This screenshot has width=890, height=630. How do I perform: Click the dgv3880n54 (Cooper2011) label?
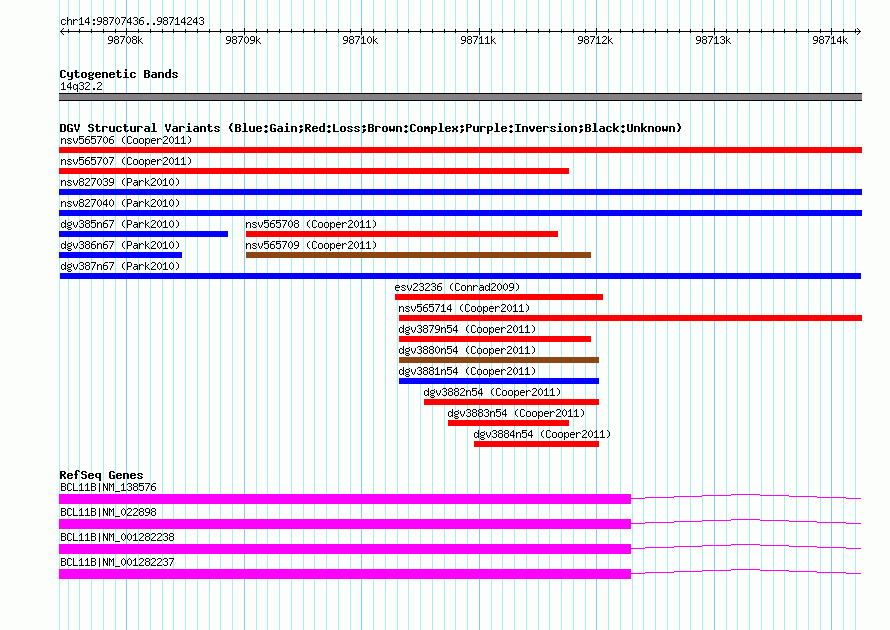coord(467,350)
